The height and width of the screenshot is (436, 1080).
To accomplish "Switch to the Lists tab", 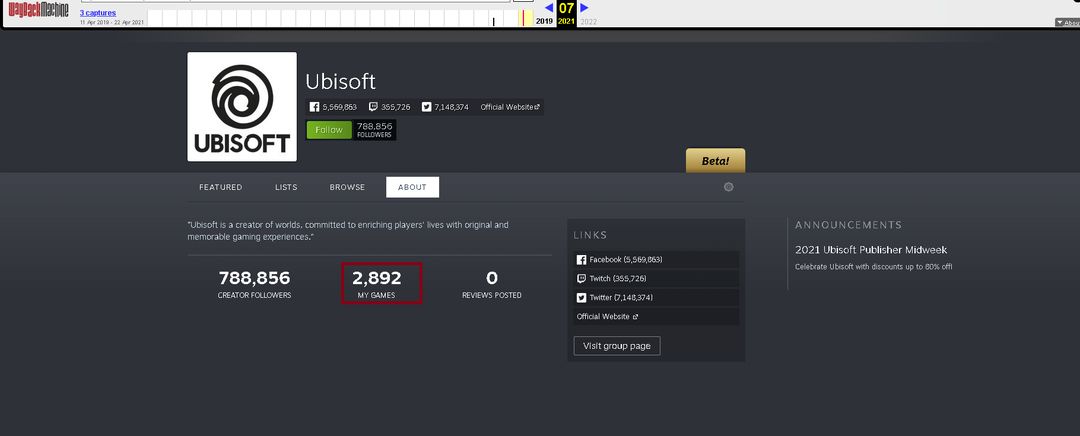I will [286, 187].
